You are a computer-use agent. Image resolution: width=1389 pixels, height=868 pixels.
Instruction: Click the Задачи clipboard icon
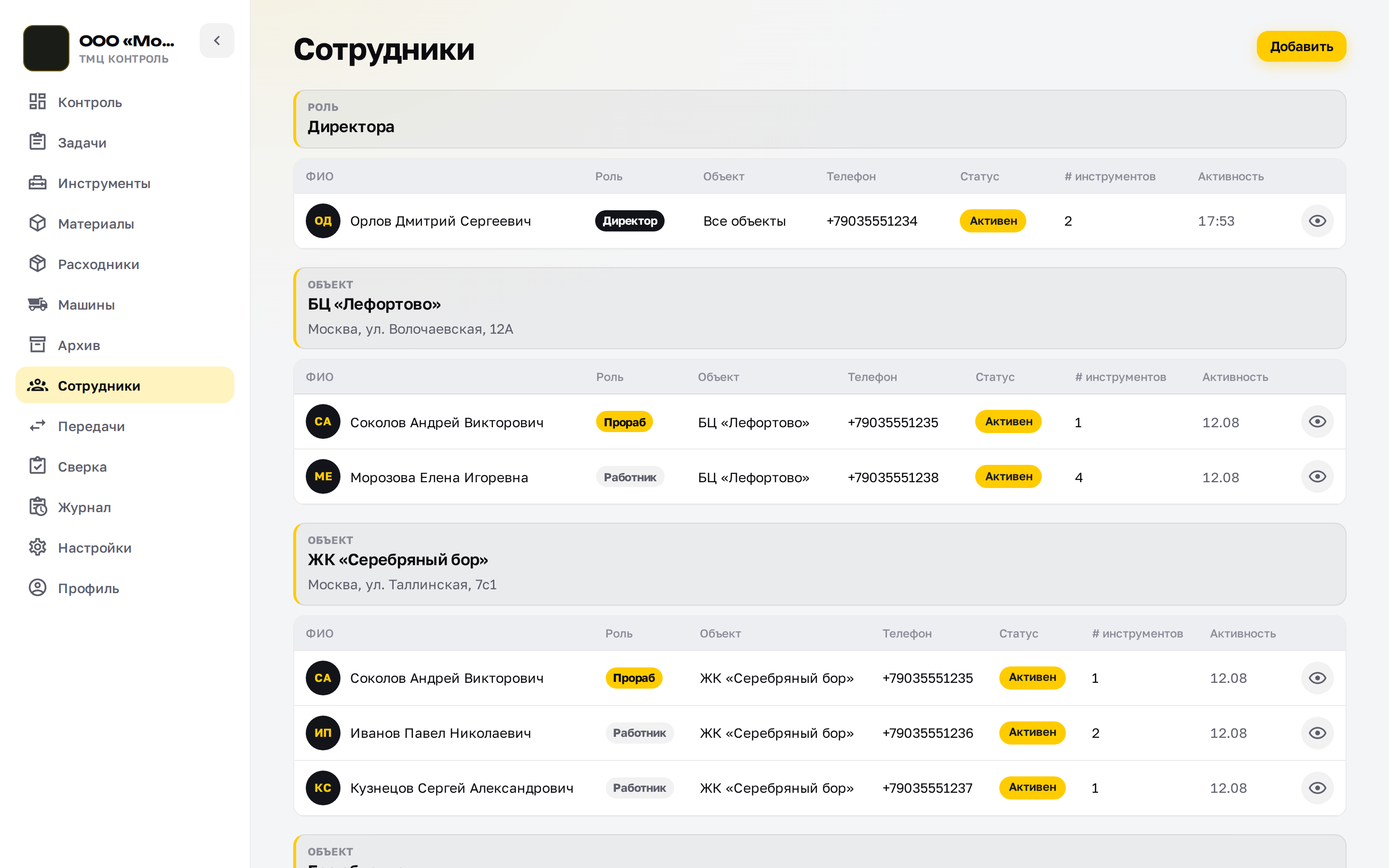(37, 142)
